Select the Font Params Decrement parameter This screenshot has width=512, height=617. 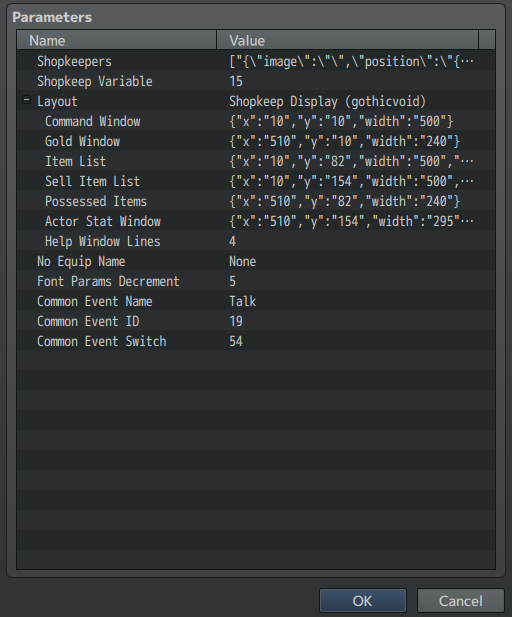coord(108,281)
